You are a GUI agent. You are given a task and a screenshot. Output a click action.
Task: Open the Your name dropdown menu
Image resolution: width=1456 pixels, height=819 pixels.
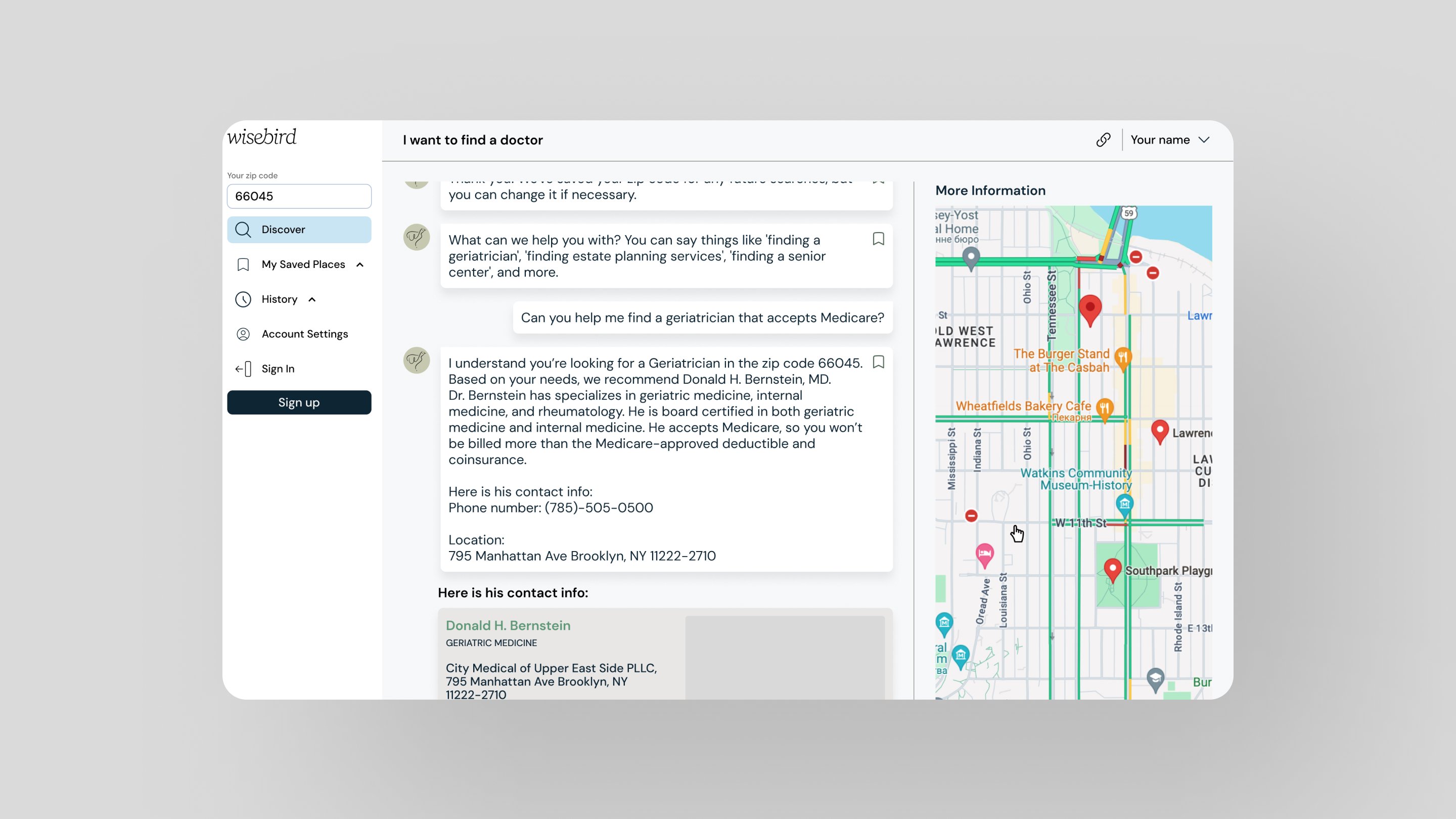pos(1169,140)
